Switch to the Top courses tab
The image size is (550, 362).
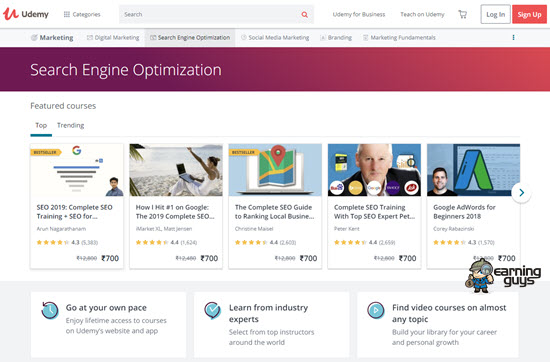[41, 125]
